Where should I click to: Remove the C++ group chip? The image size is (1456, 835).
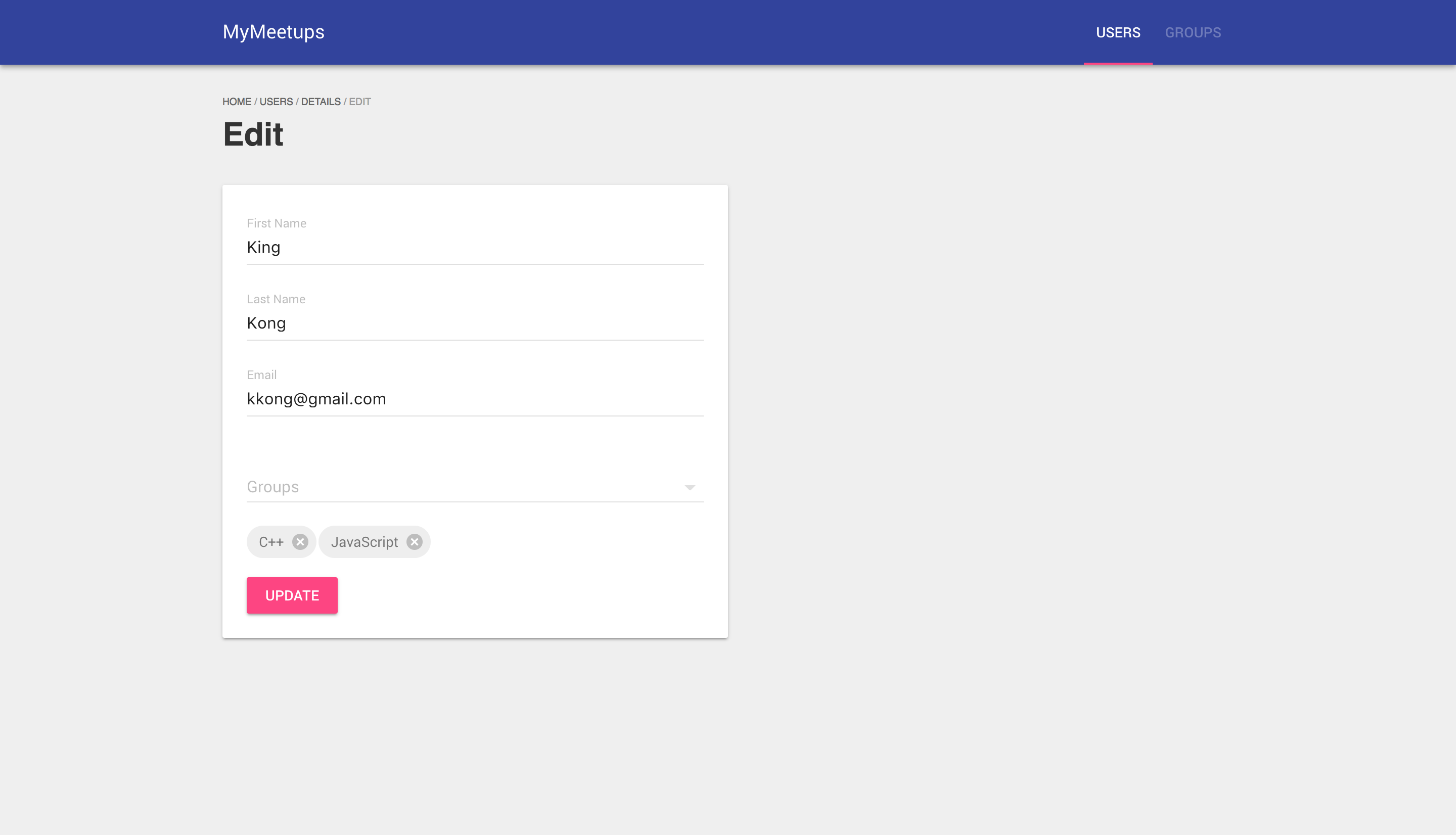point(300,542)
